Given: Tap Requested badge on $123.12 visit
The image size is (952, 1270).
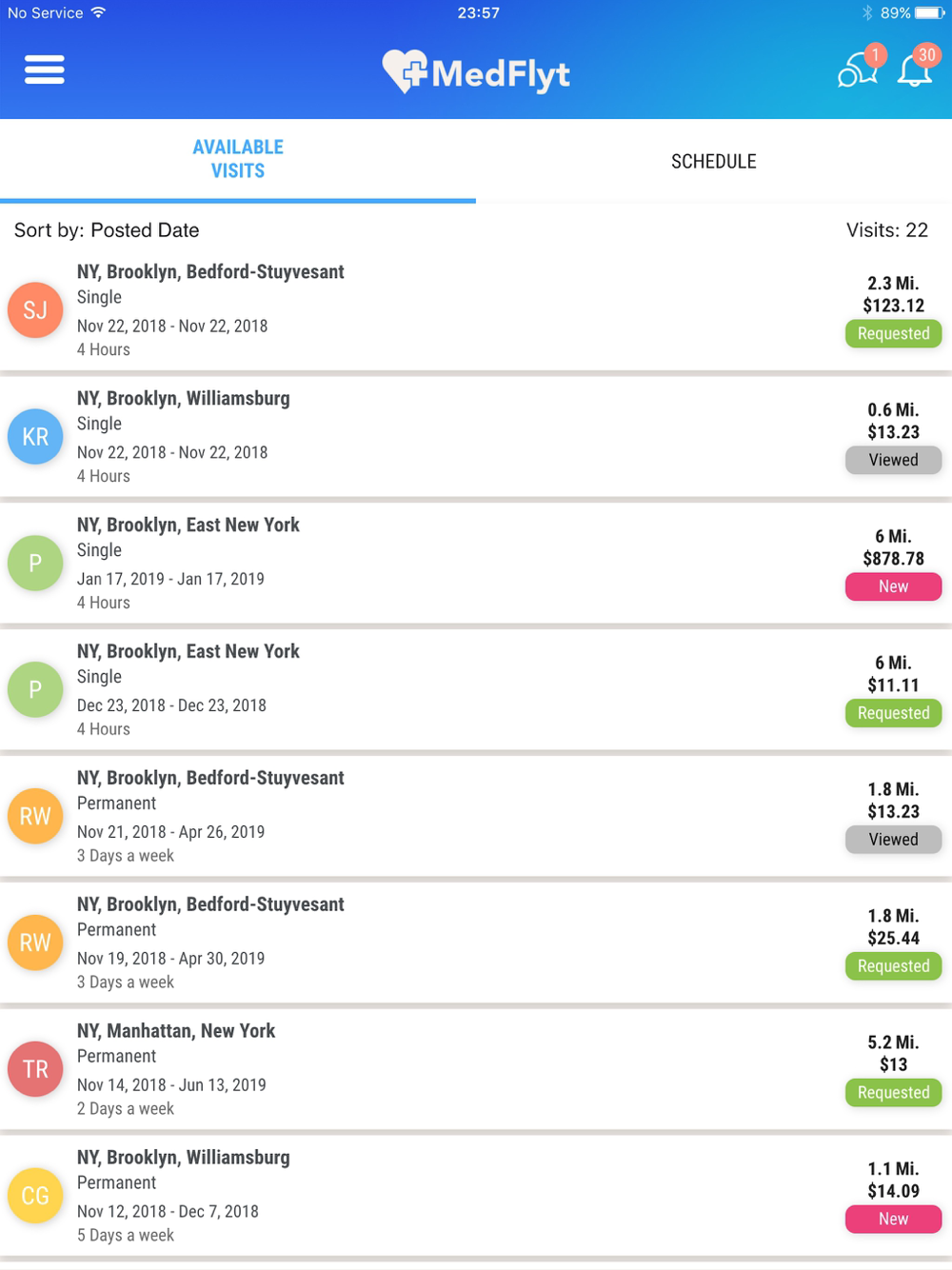Looking at the screenshot, I should click(893, 333).
